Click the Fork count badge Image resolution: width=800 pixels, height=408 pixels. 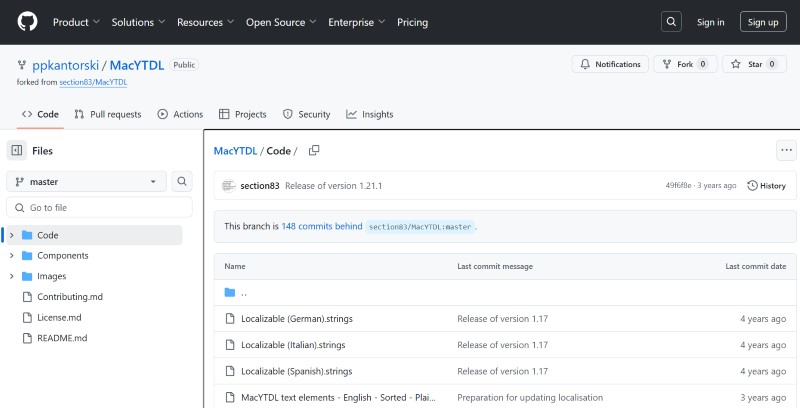coord(703,64)
